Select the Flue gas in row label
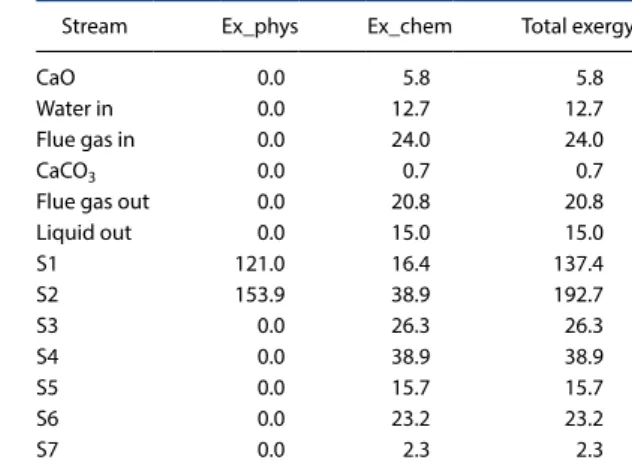Image resolution: width=632 pixels, height=472 pixels. pyautogui.click(x=85, y=140)
